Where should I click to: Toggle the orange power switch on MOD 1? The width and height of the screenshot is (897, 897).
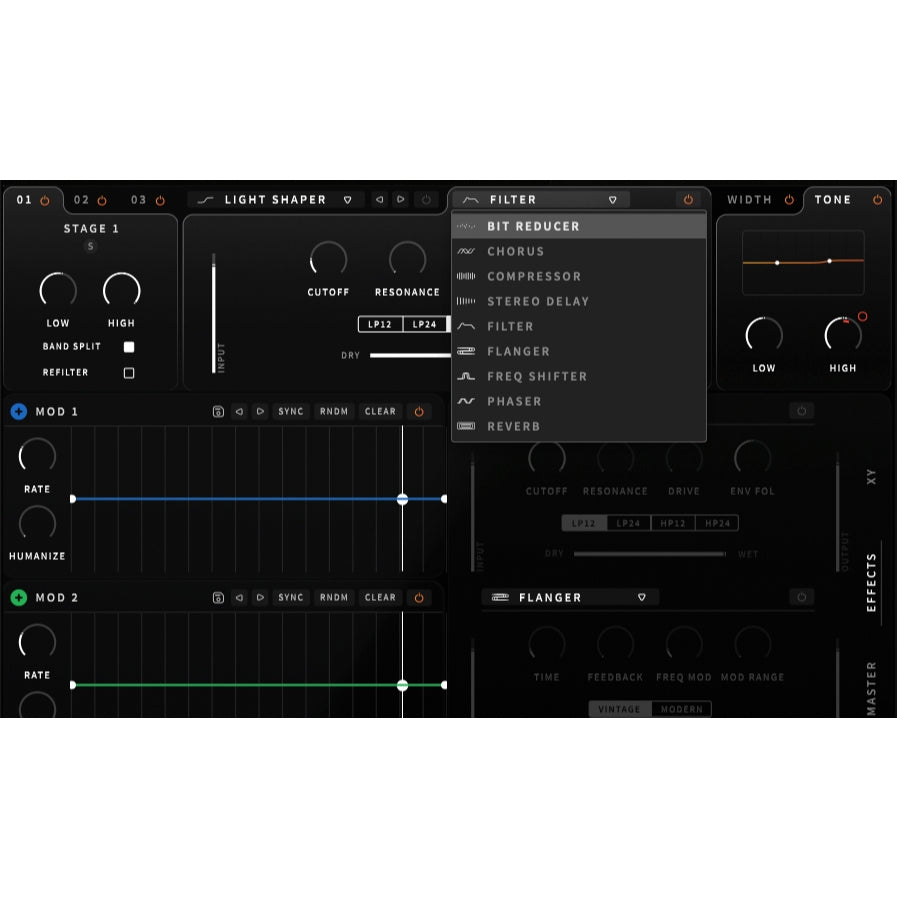[x=418, y=411]
